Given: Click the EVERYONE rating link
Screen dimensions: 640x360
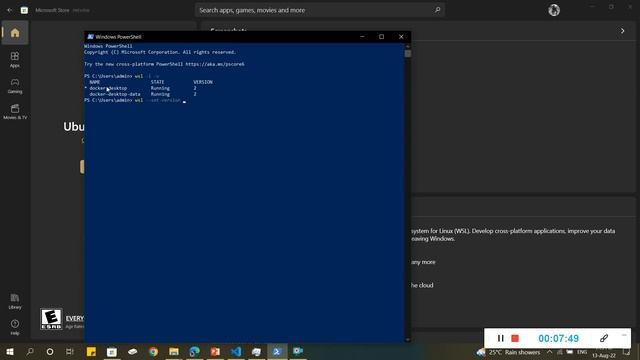Looking at the screenshot, I should [x=75, y=318].
